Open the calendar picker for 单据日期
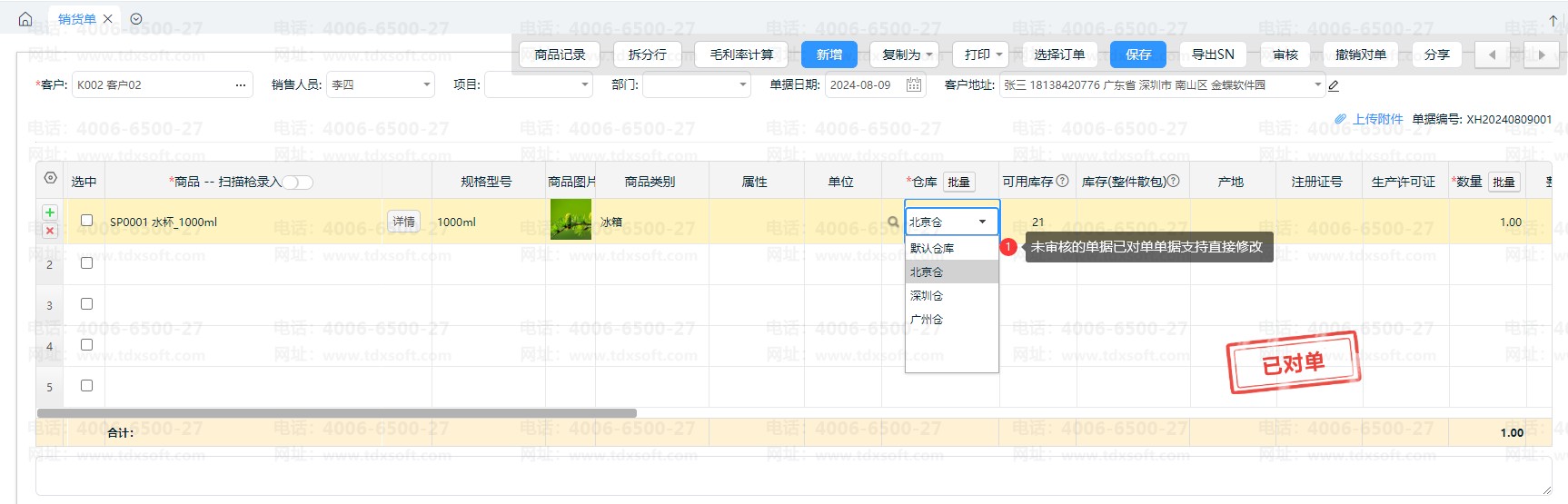This screenshot has width=1568, height=504. [x=914, y=85]
